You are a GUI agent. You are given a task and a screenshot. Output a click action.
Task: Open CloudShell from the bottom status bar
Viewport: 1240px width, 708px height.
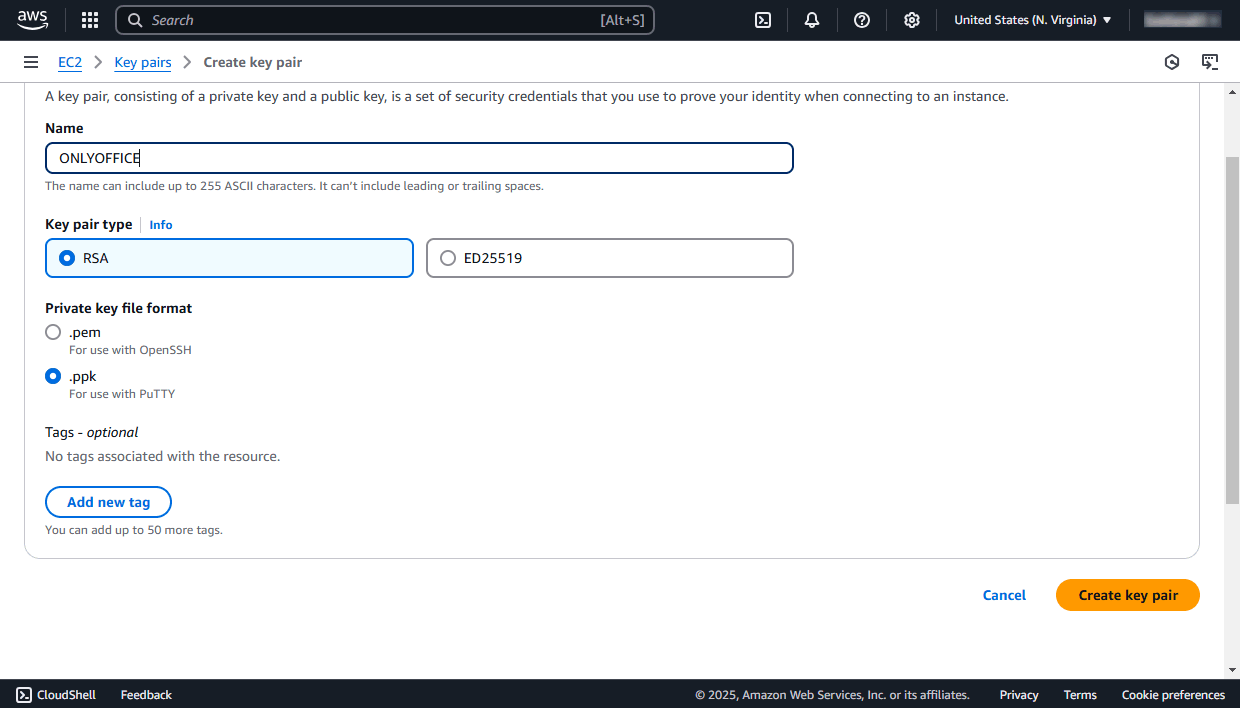(x=55, y=694)
